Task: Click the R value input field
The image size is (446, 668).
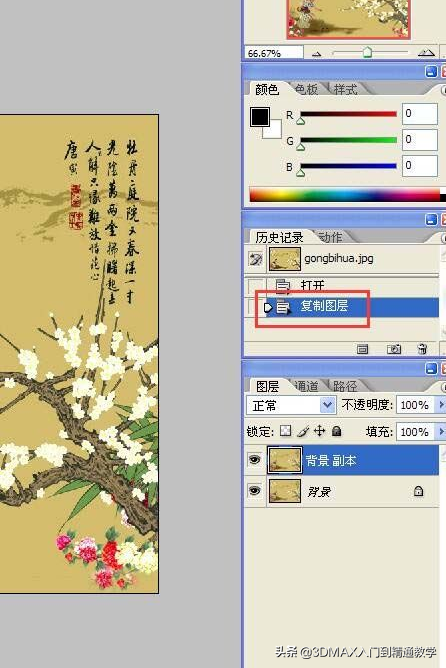Action: (x=420, y=114)
